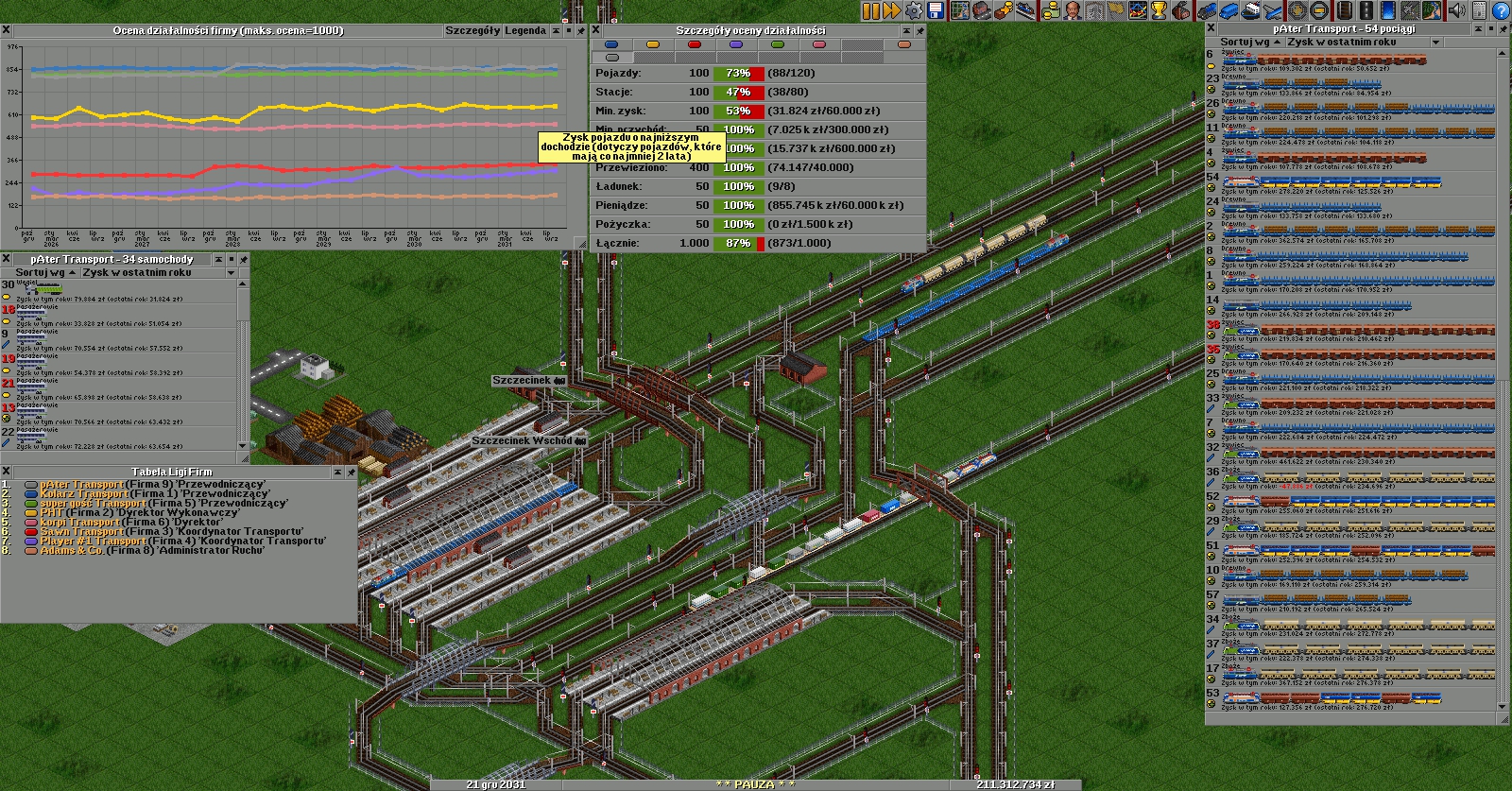Viewport: 1512px width, 791px height.
Task: Click the fast forward icon
Action: coord(891,10)
